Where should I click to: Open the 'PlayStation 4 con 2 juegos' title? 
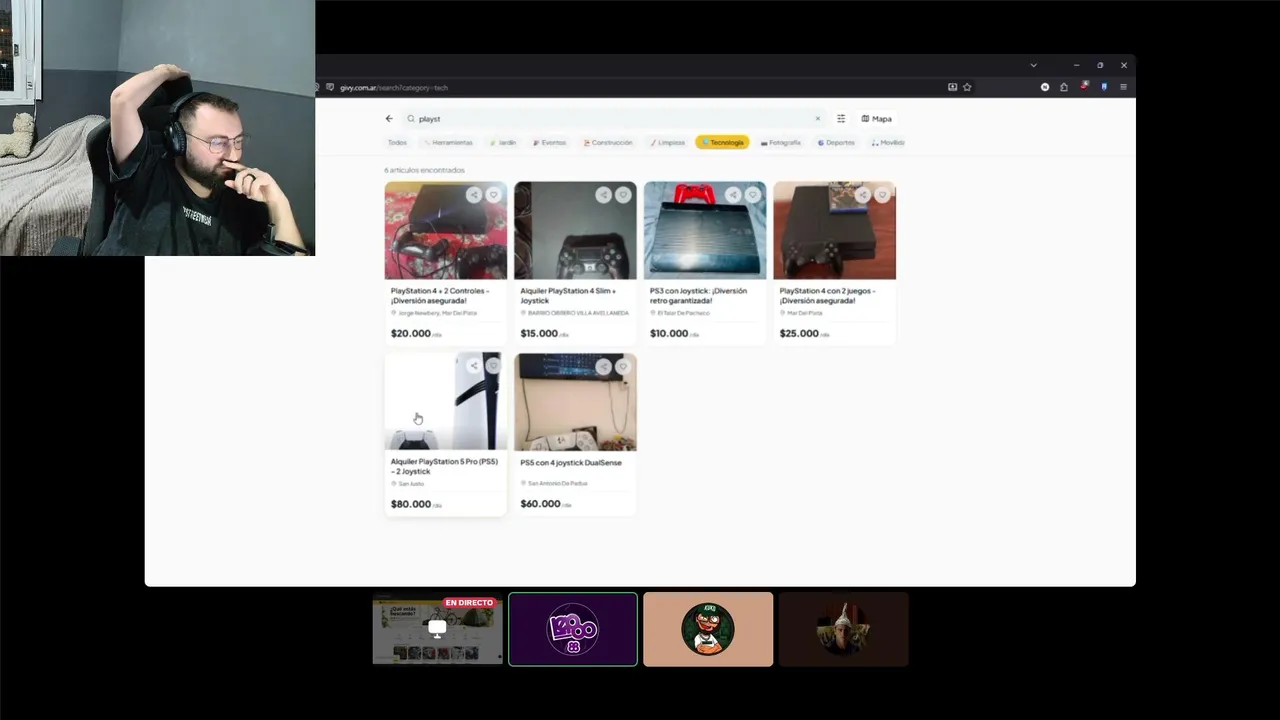click(x=827, y=295)
